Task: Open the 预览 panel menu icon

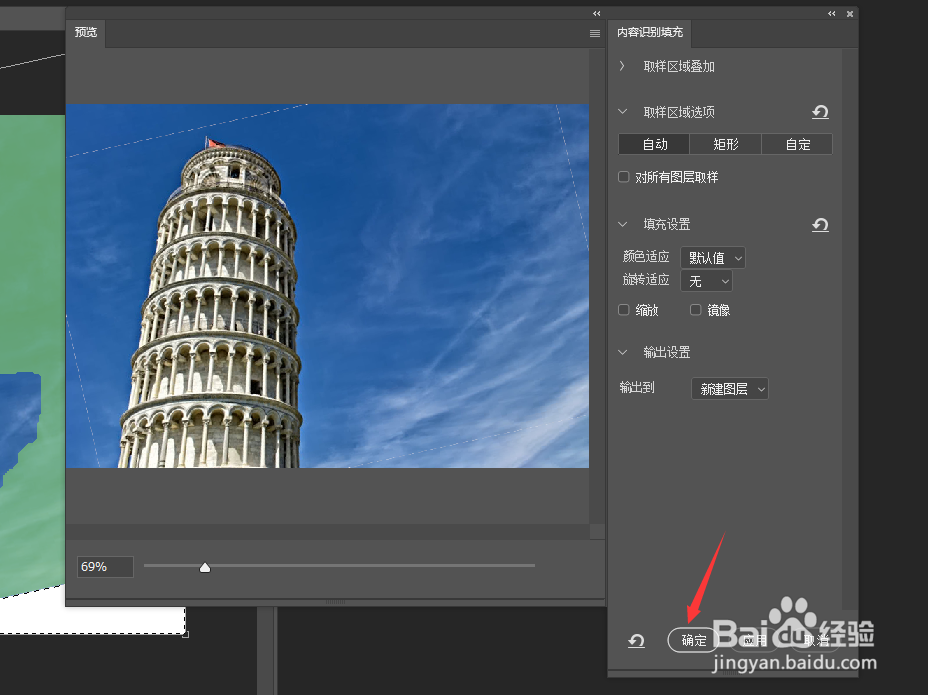Action: pyautogui.click(x=593, y=33)
